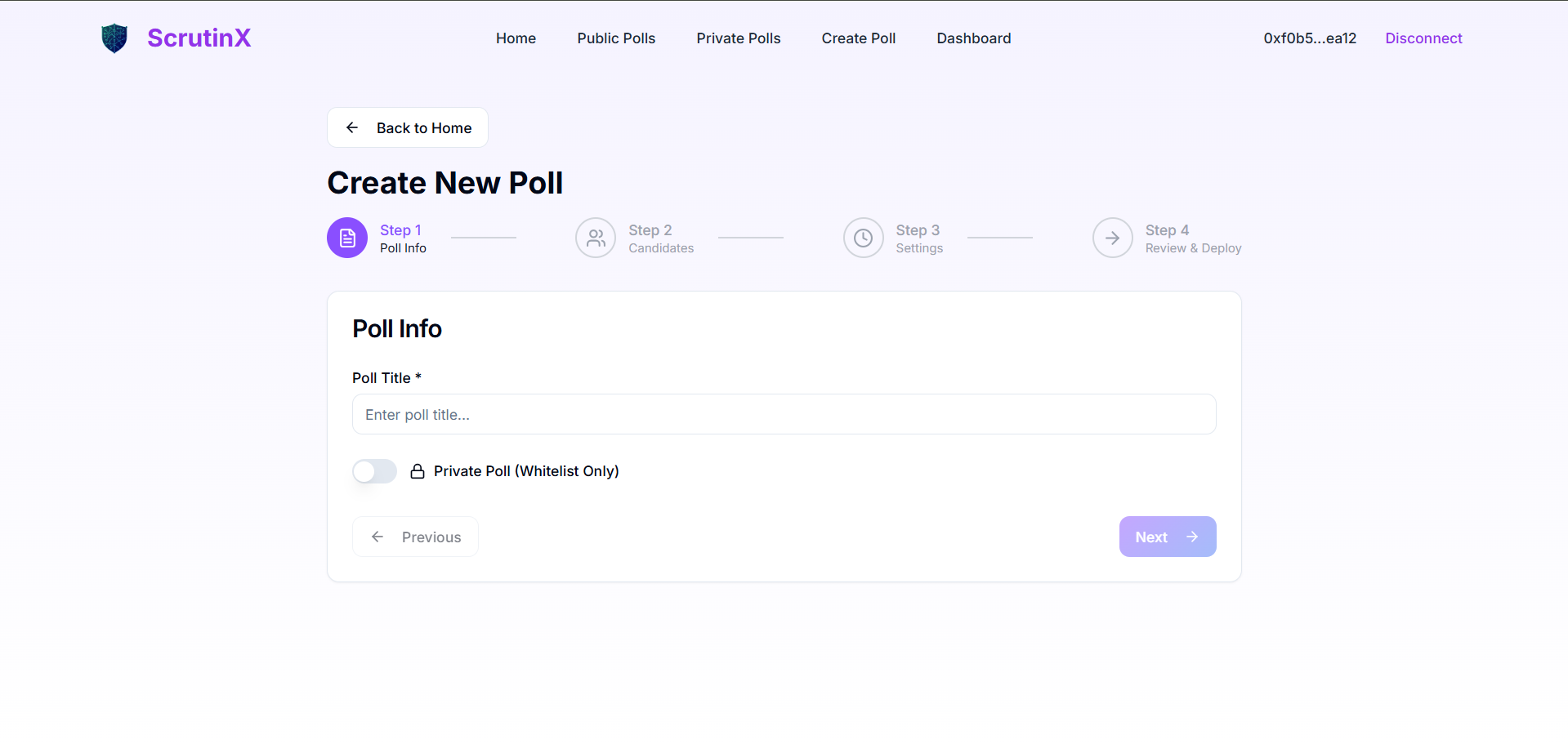
Task: Enable the Private Poll whitelist toggle
Action: coord(374,471)
